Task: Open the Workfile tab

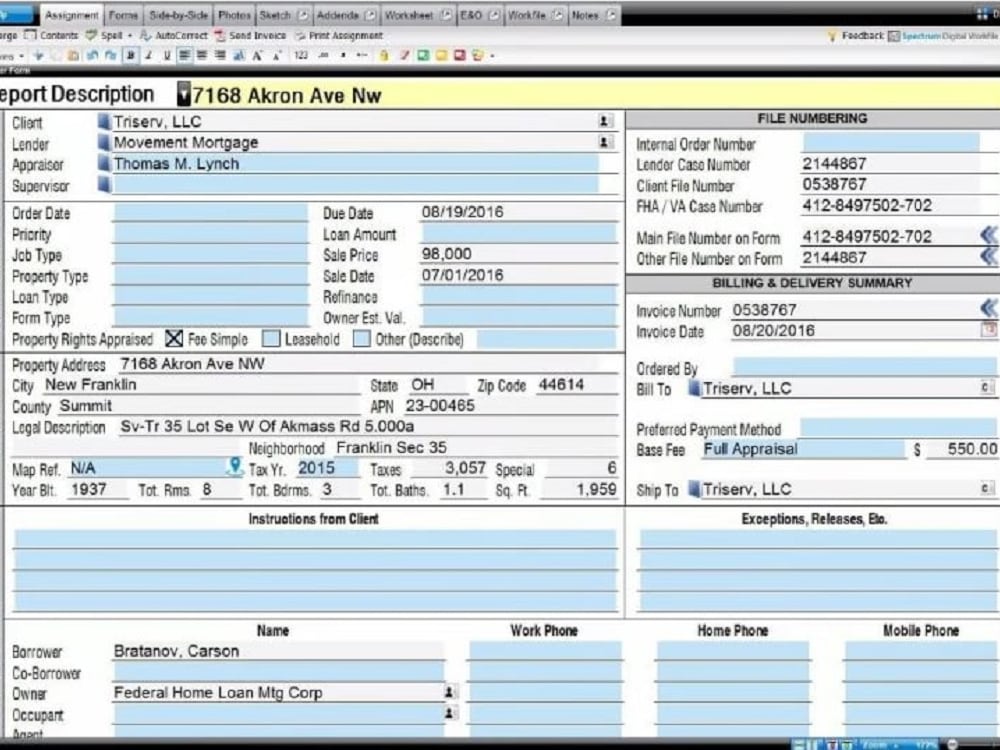Action: [536, 15]
